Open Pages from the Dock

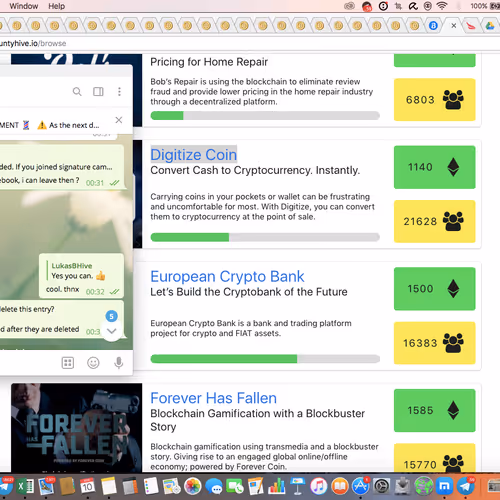256,487
